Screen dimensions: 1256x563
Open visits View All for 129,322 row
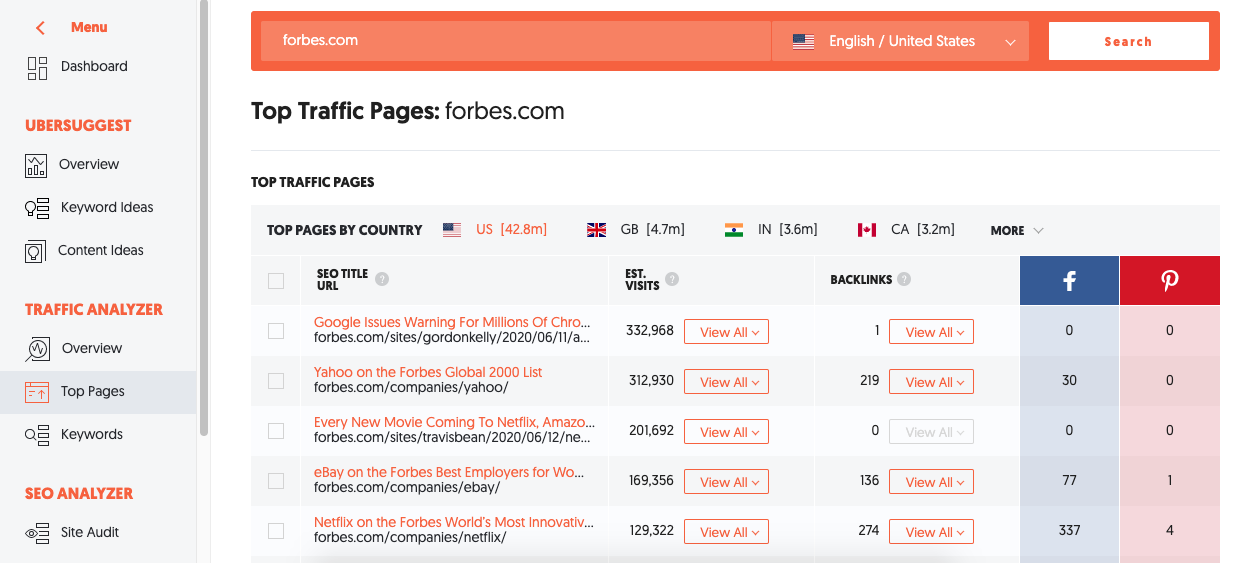726,532
